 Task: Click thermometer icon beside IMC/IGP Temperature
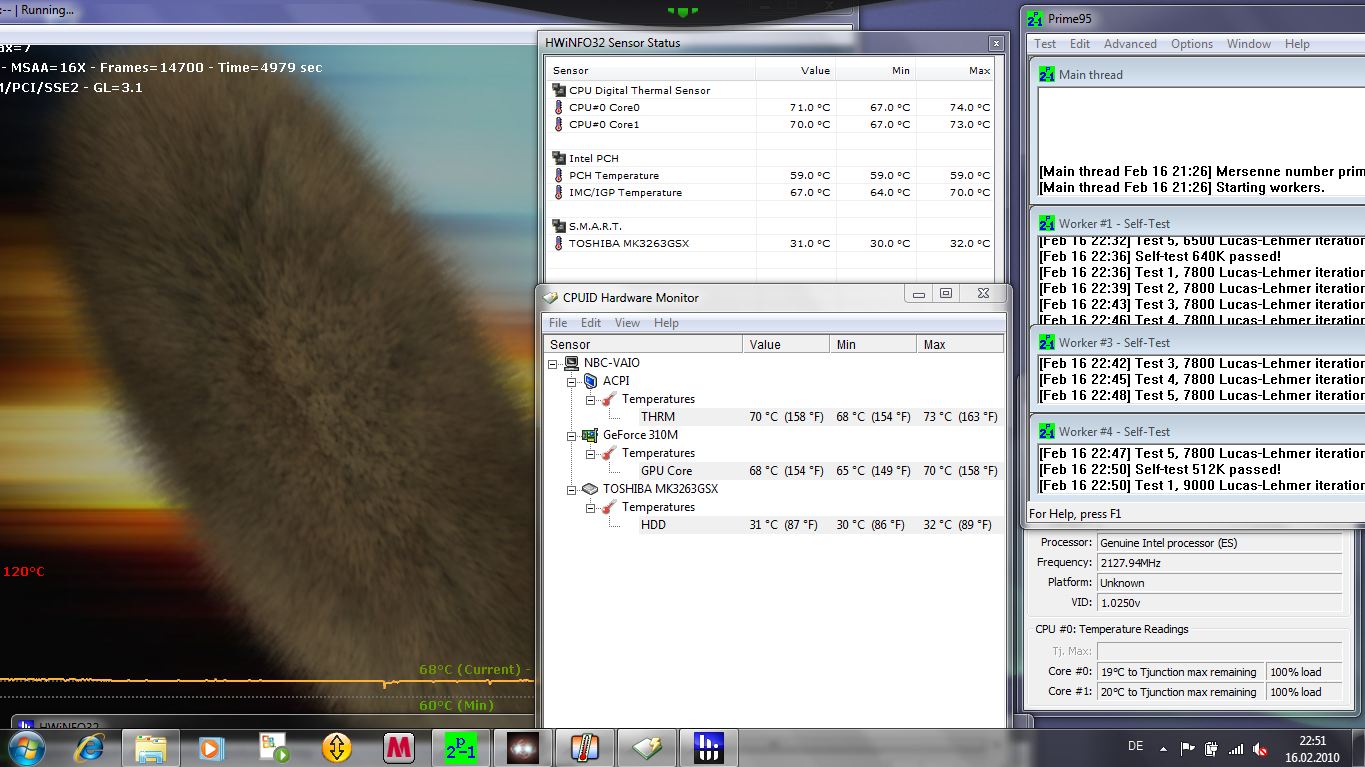(x=558, y=192)
